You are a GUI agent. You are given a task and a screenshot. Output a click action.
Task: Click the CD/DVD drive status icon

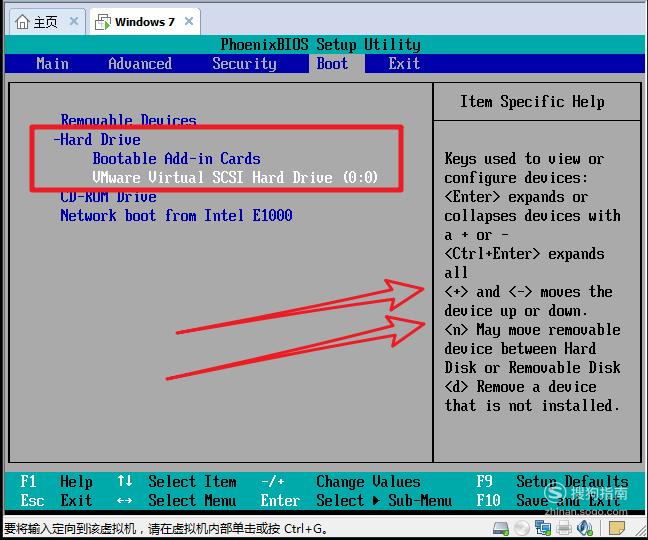[x=522, y=528]
